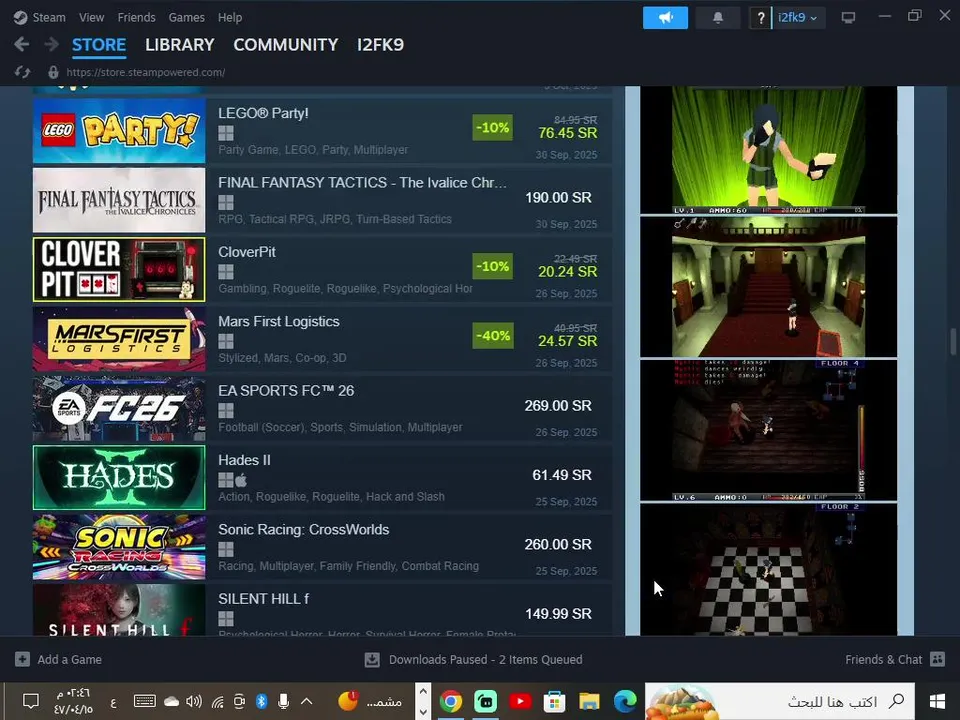View the checkered floor screenshot

pos(768,569)
